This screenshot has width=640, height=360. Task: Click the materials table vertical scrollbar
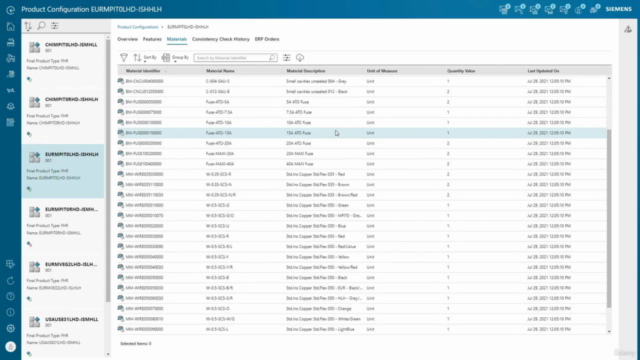[609, 218]
